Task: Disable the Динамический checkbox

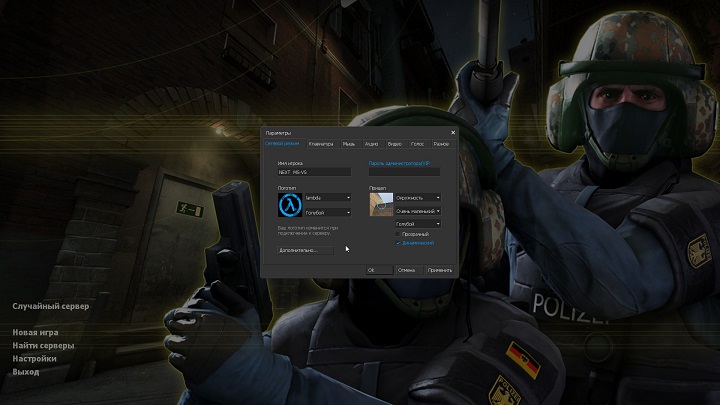Action: (399, 243)
